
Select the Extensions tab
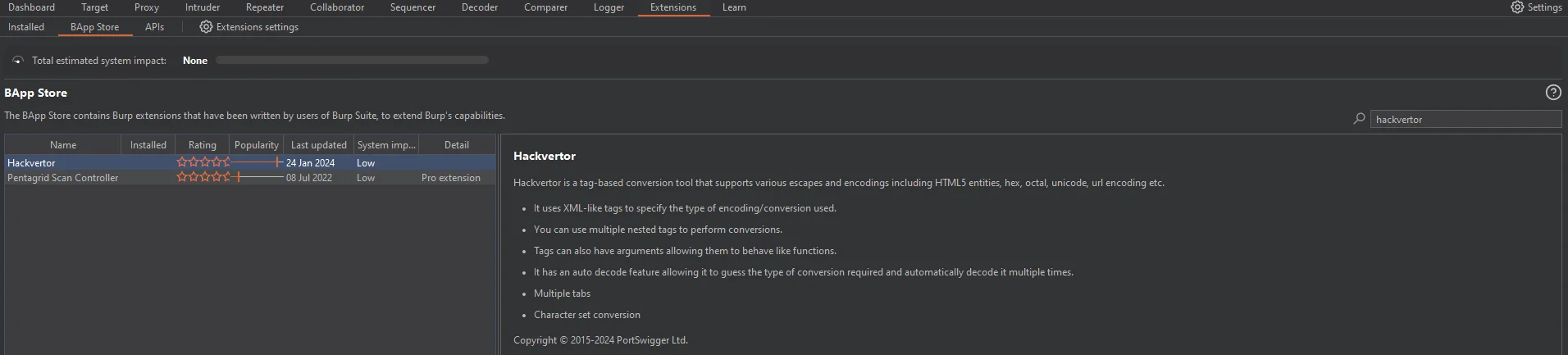coord(673,7)
